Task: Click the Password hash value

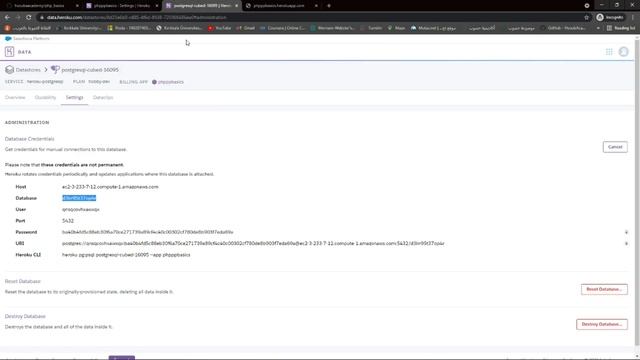Action: click(148, 232)
